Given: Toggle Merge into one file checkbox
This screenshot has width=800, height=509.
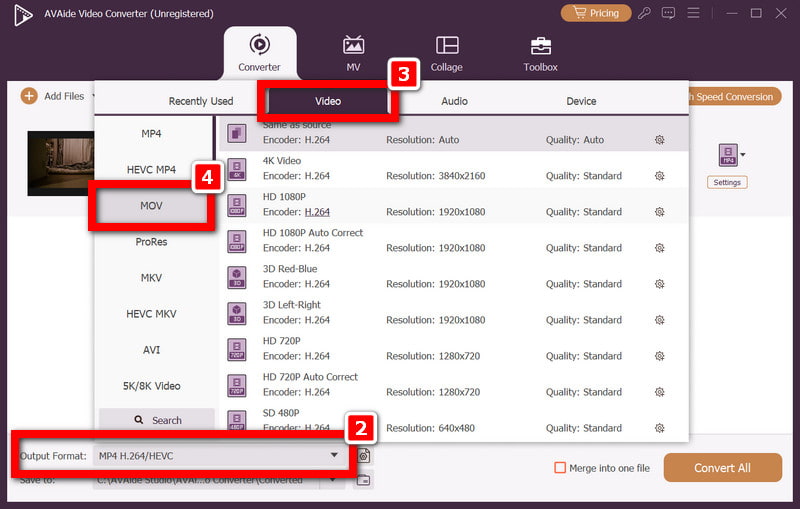Looking at the screenshot, I should coord(560,468).
